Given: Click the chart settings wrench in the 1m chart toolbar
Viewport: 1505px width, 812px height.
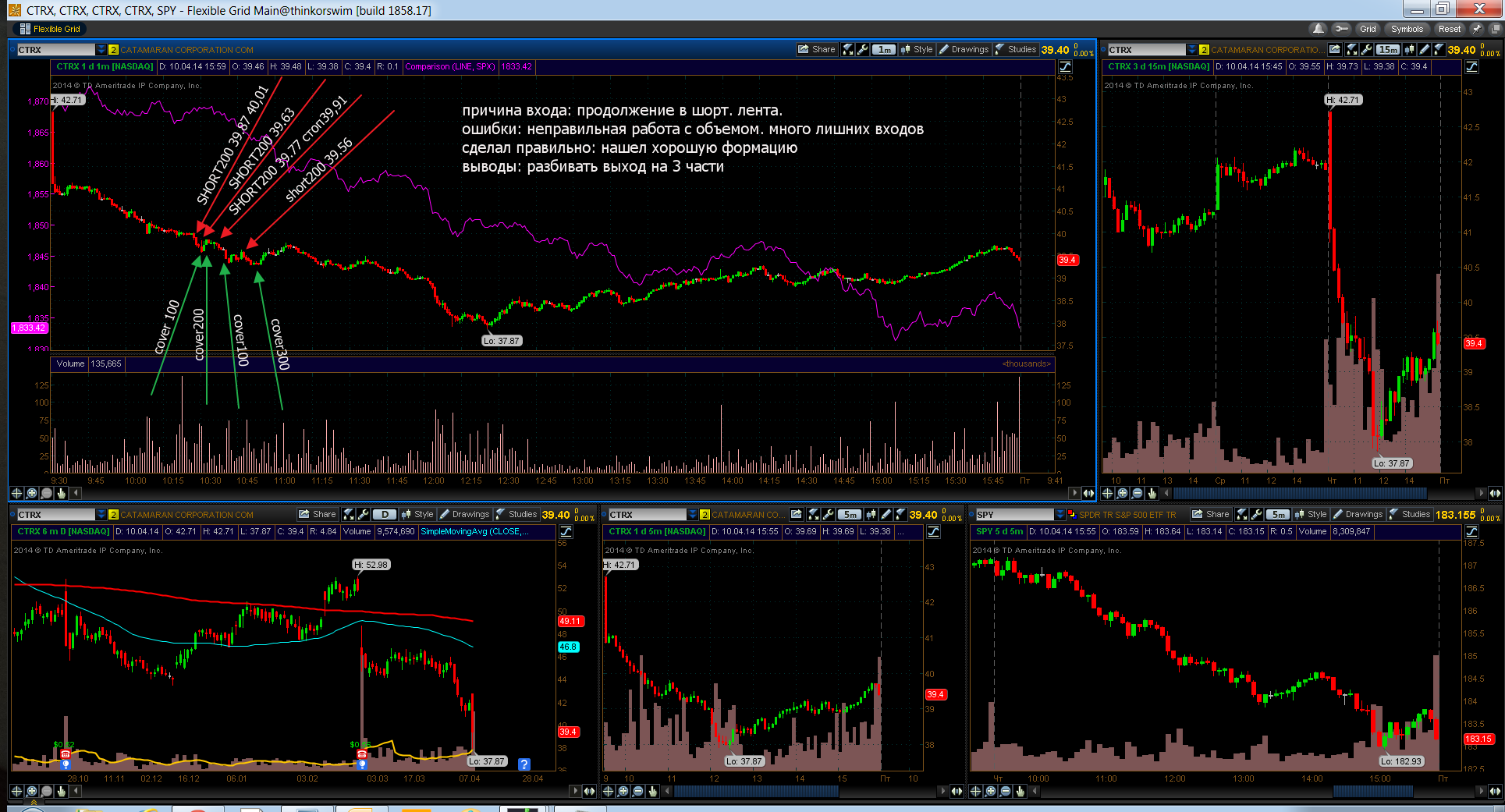Looking at the screenshot, I should click(862, 49).
